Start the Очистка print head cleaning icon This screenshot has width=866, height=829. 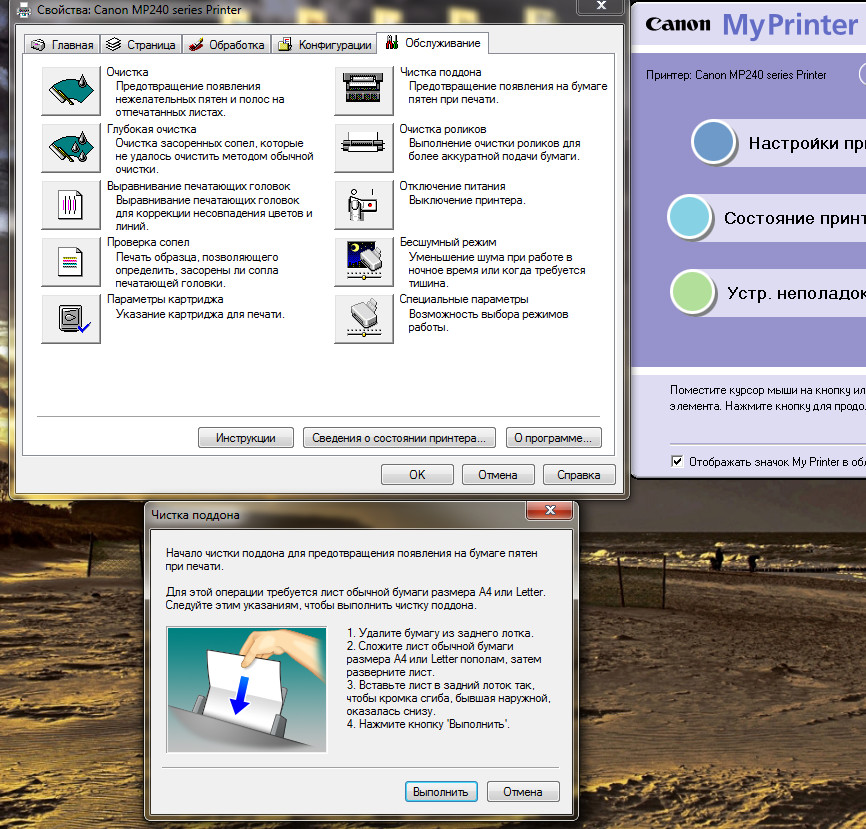[71, 90]
